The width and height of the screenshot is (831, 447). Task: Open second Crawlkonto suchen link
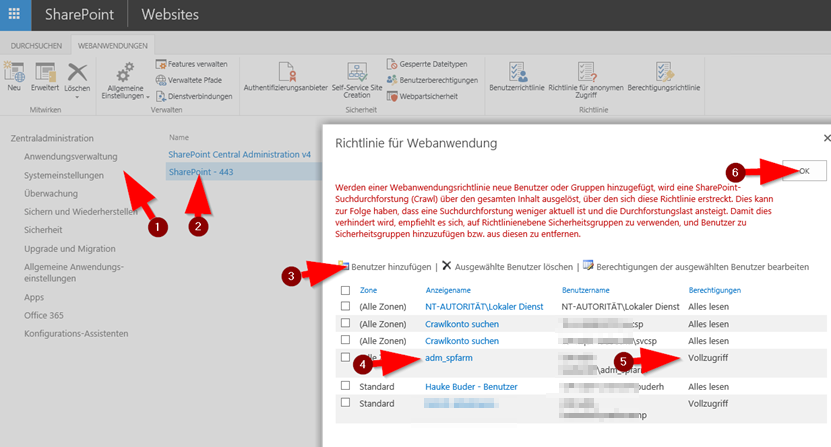click(x=462, y=341)
